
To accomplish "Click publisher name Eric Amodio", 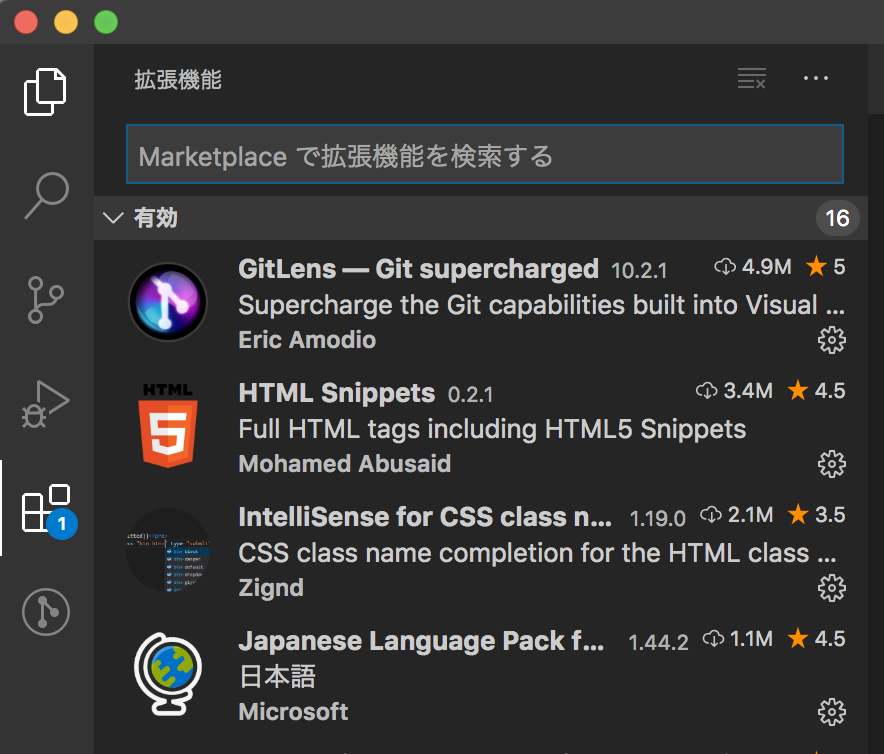I will pos(307,340).
